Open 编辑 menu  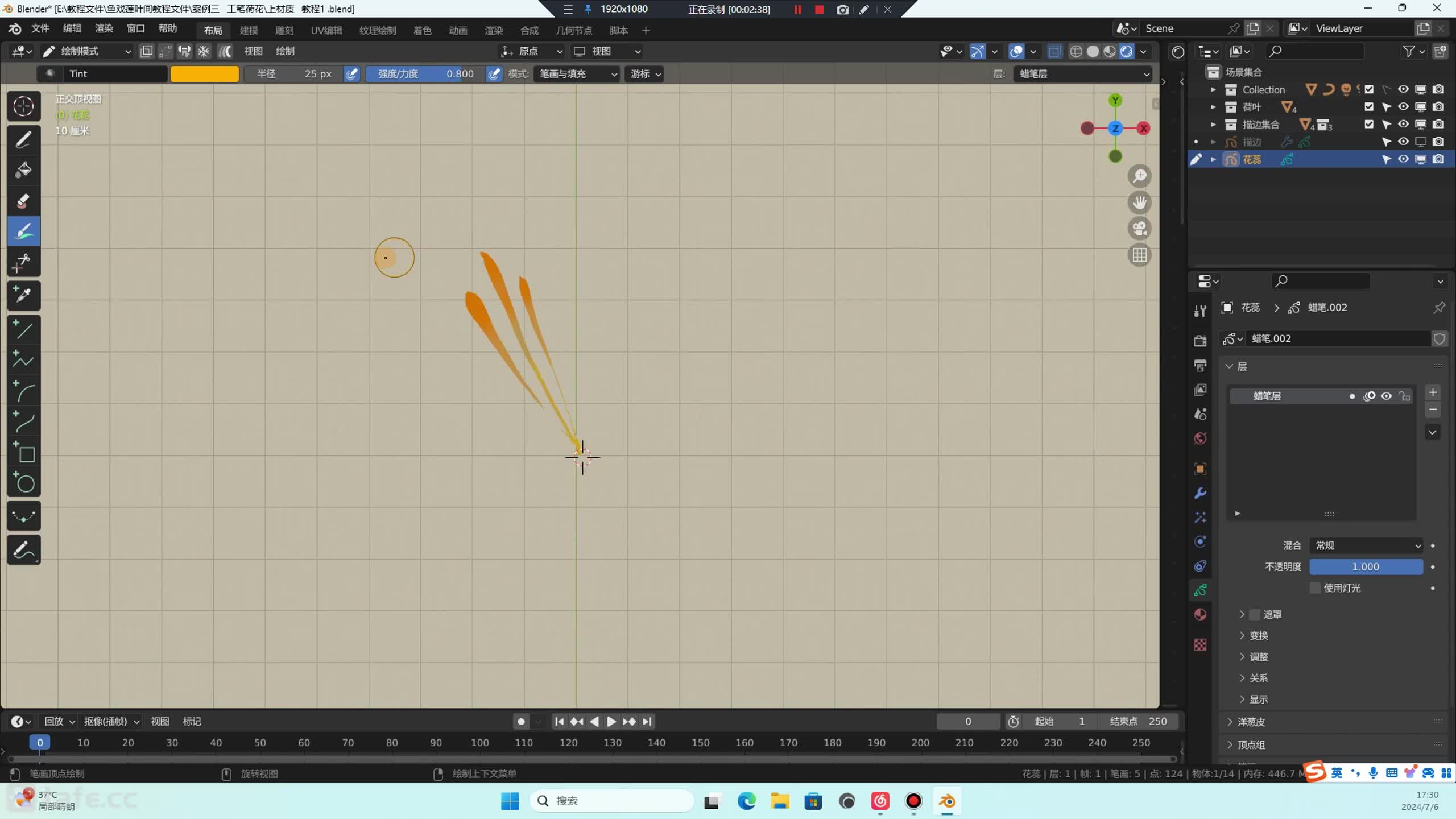click(72, 28)
